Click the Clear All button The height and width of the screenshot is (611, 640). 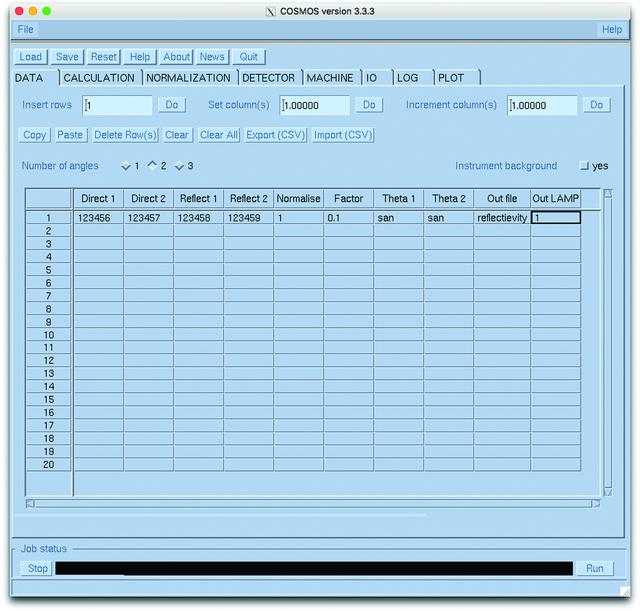[218, 135]
